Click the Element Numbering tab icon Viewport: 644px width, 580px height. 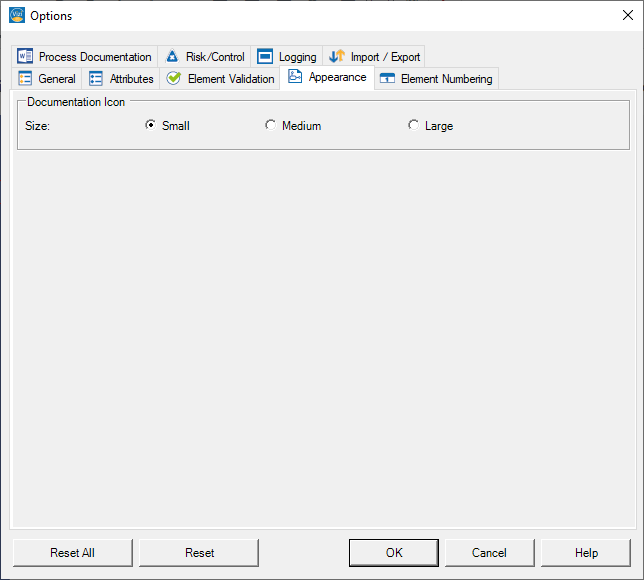pos(387,79)
